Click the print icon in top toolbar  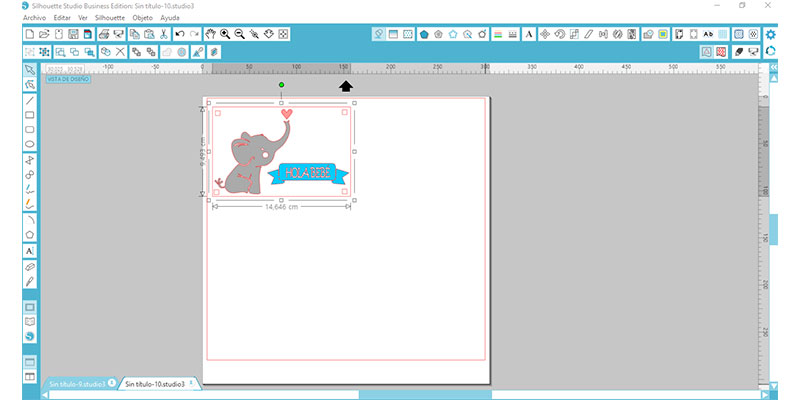pos(104,34)
